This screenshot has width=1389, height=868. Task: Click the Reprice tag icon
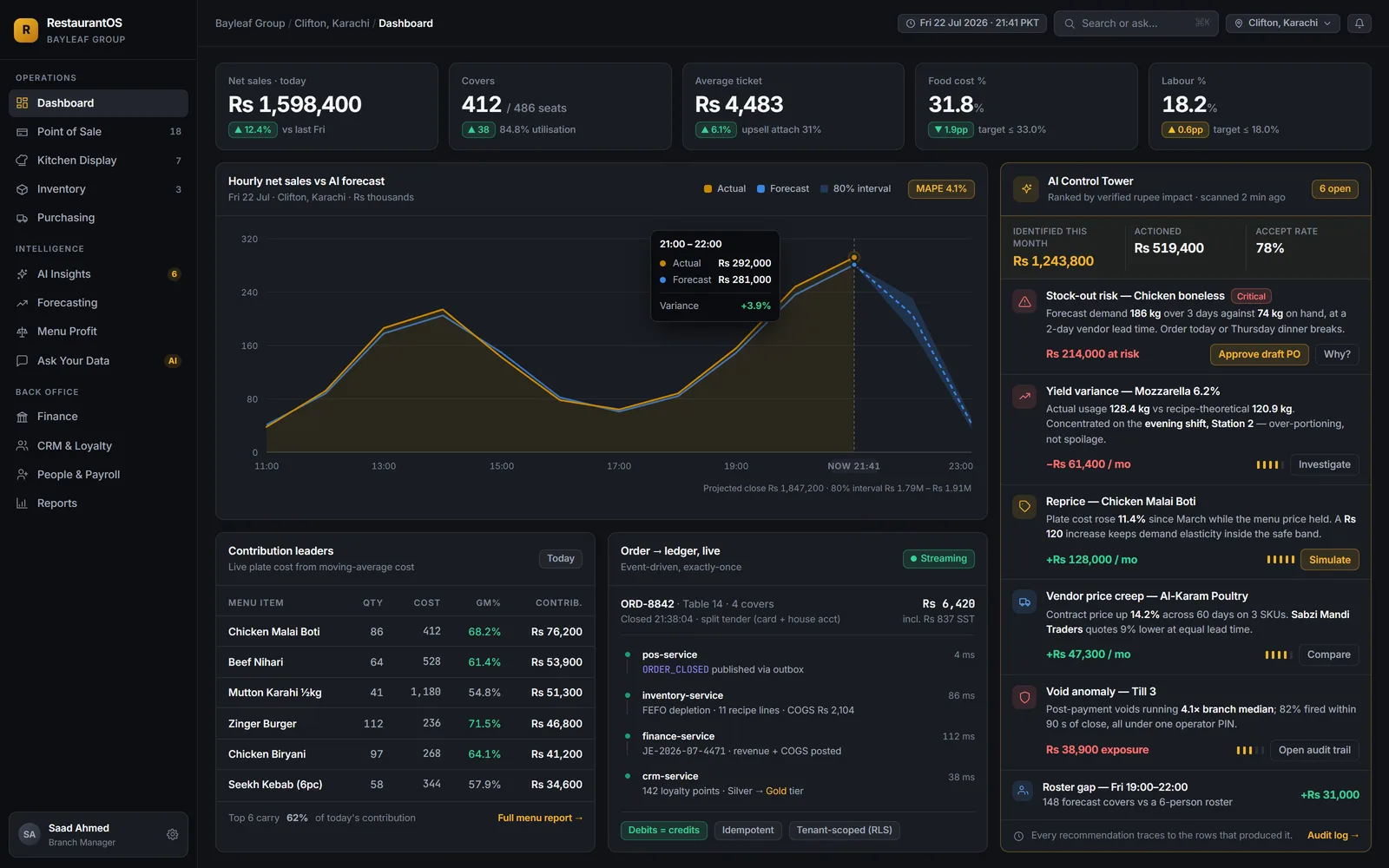[1024, 507]
